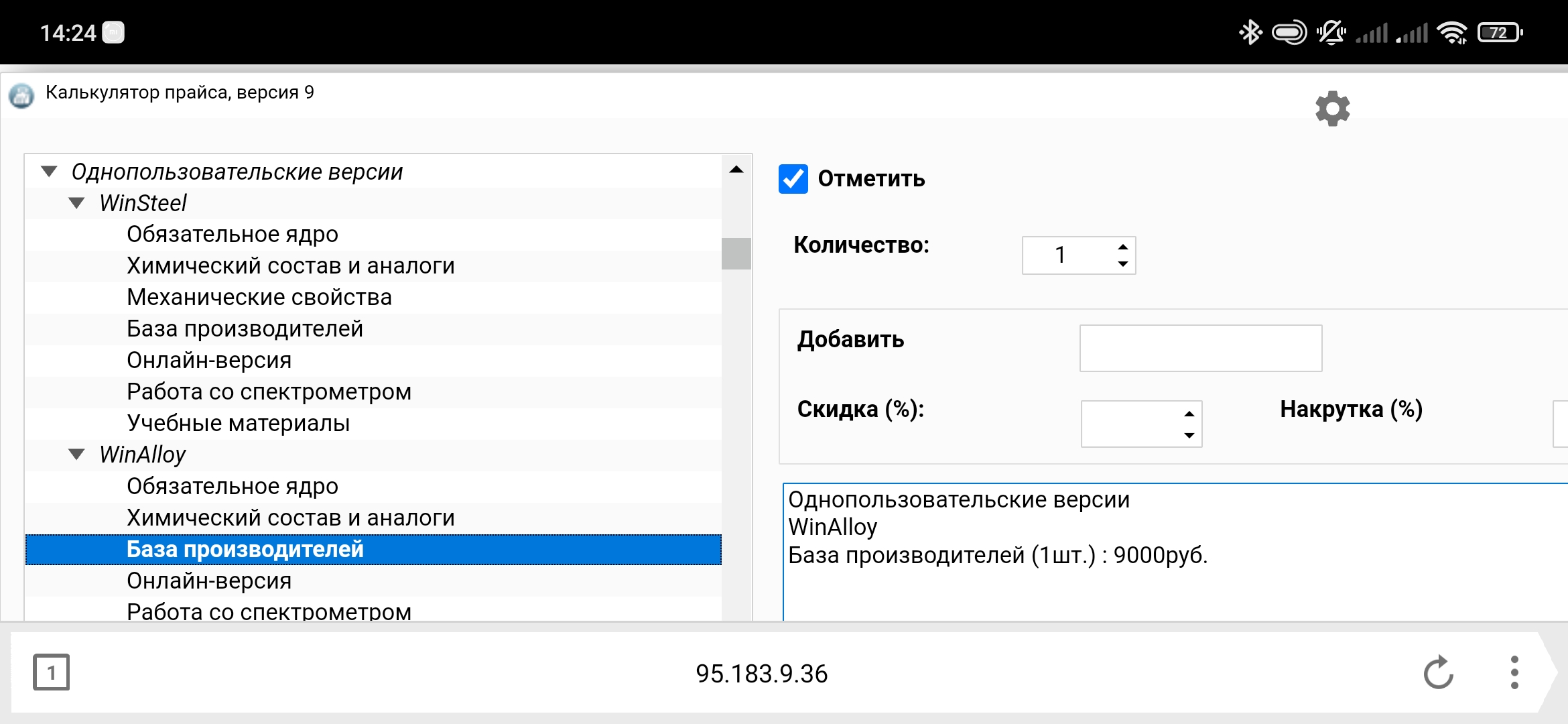
Task: Uncheck the Отметить checkbox
Action: pyautogui.click(x=793, y=179)
